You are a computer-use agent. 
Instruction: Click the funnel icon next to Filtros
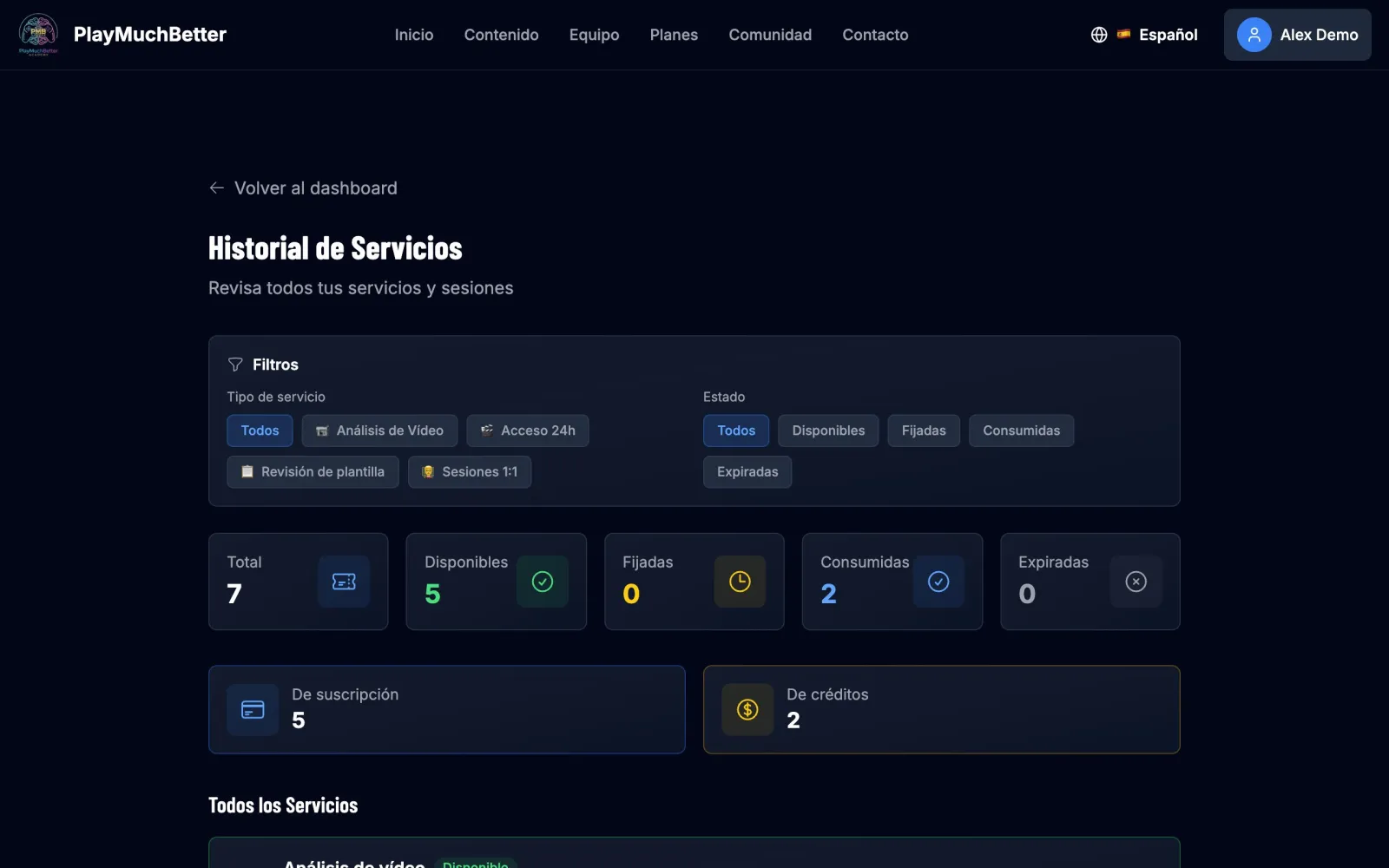tap(235, 365)
